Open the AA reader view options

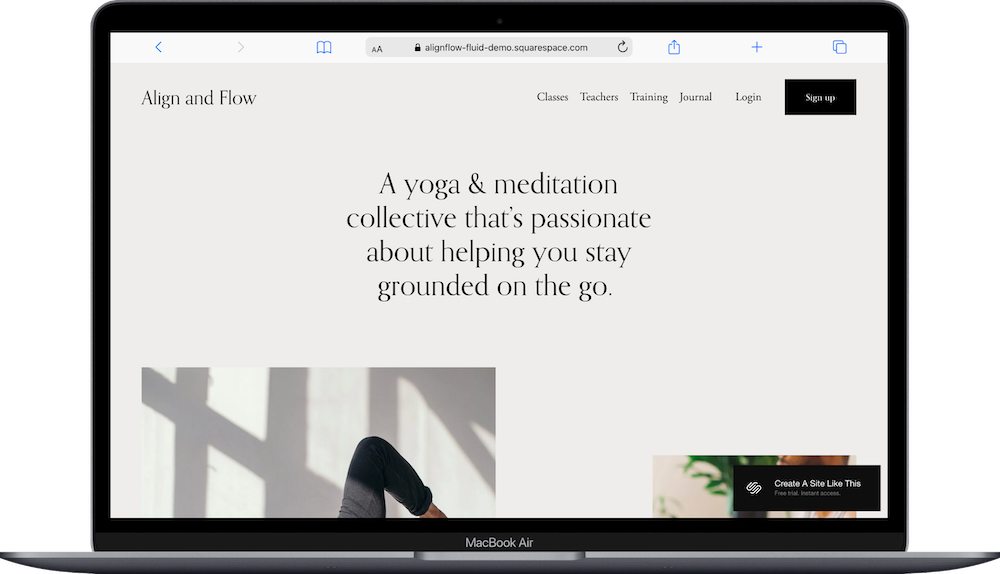click(377, 48)
